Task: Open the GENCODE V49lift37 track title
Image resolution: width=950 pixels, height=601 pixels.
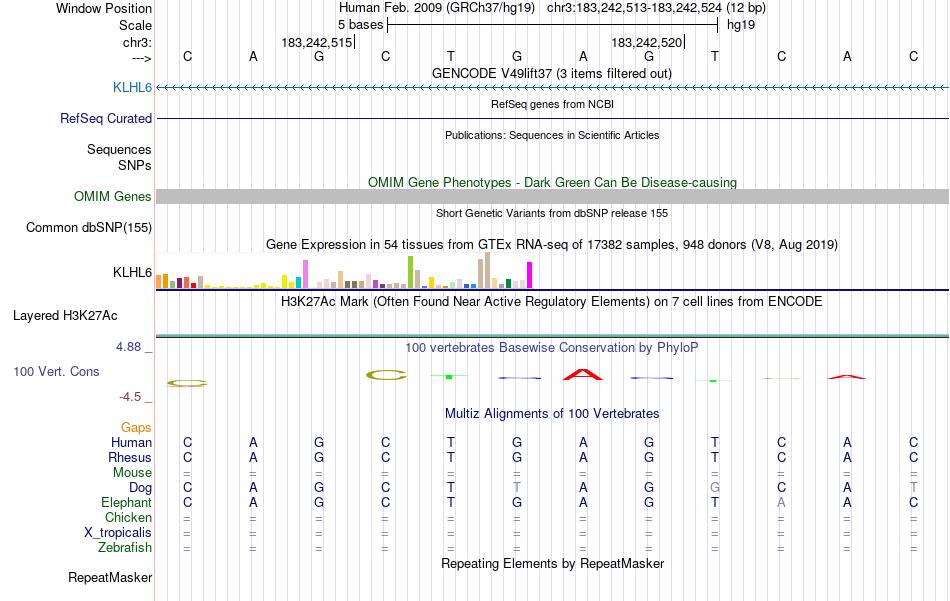Action: tap(552, 73)
